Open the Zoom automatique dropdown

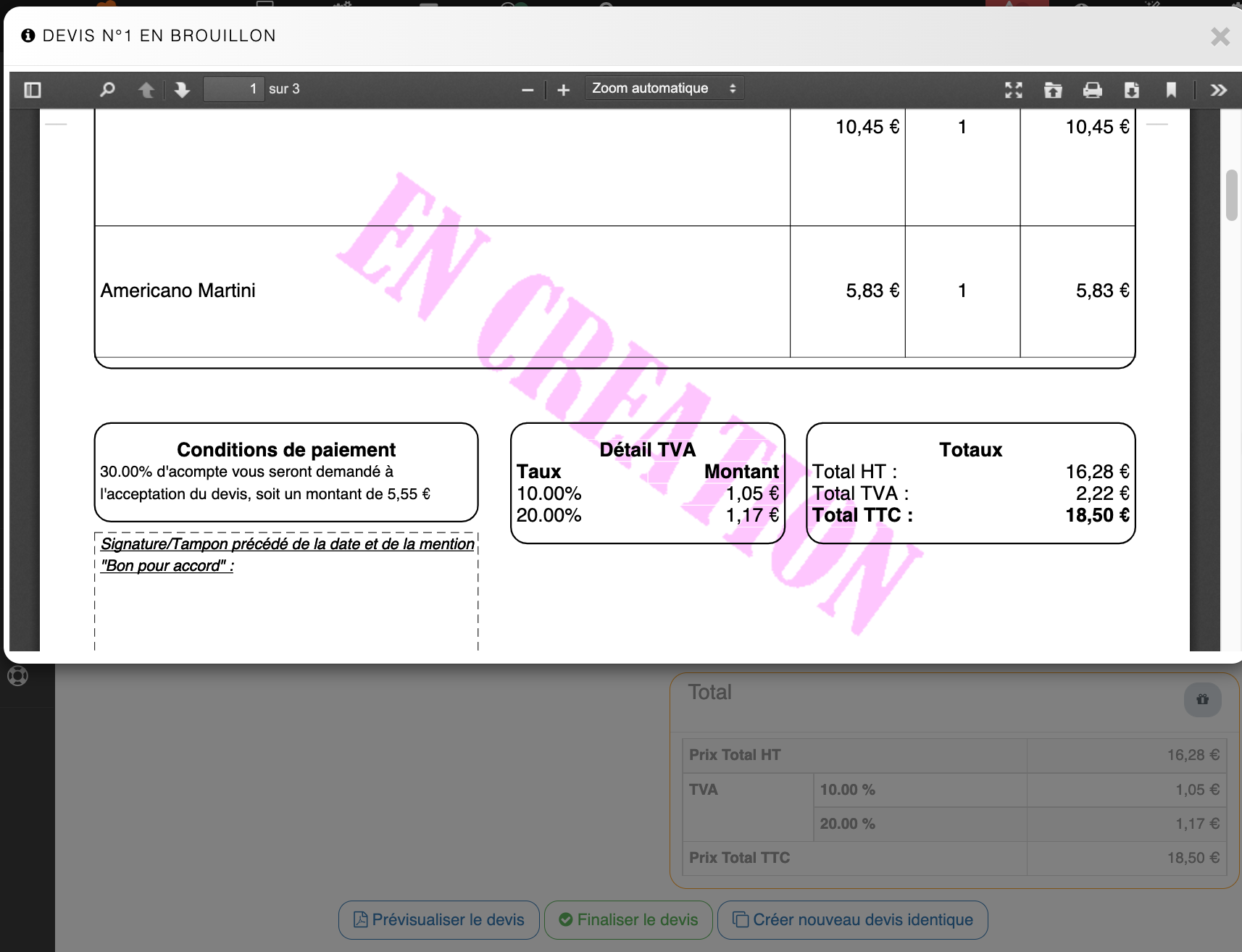pyautogui.click(x=664, y=88)
